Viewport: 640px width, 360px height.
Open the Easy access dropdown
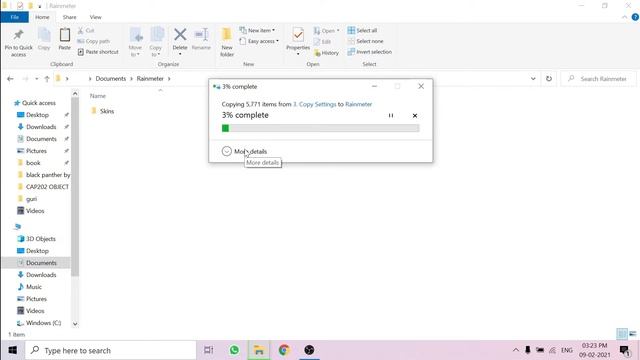coord(259,41)
